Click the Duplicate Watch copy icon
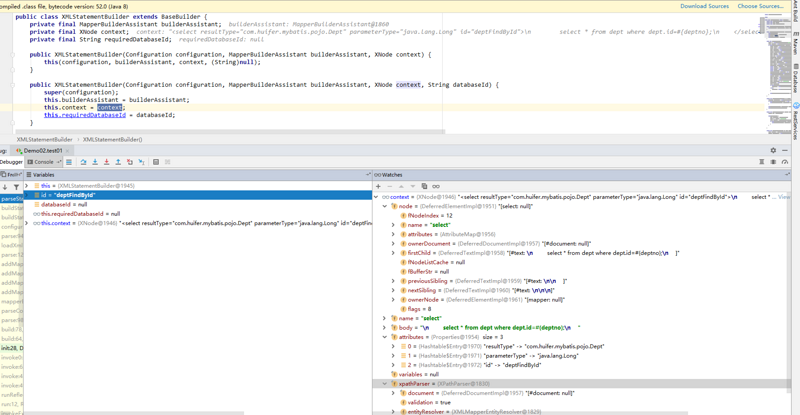The width and height of the screenshot is (800, 415). click(424, 186)
